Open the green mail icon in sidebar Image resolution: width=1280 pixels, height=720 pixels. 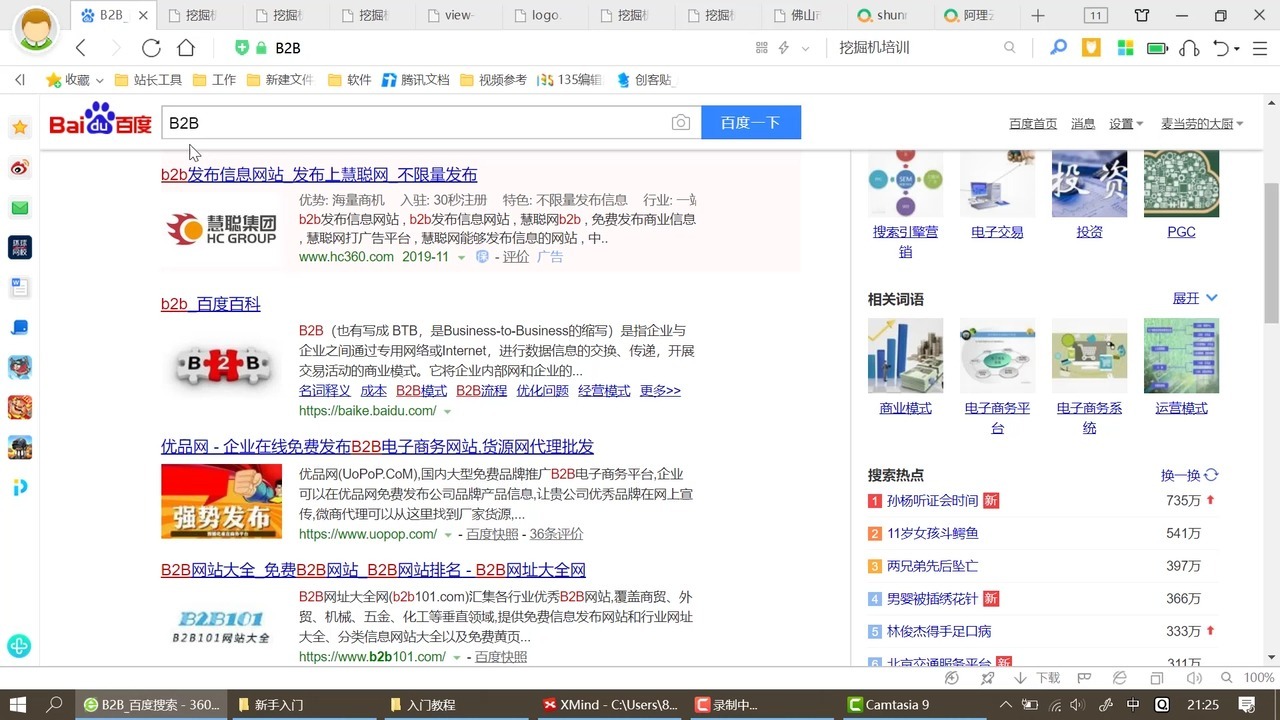(20, 208)
